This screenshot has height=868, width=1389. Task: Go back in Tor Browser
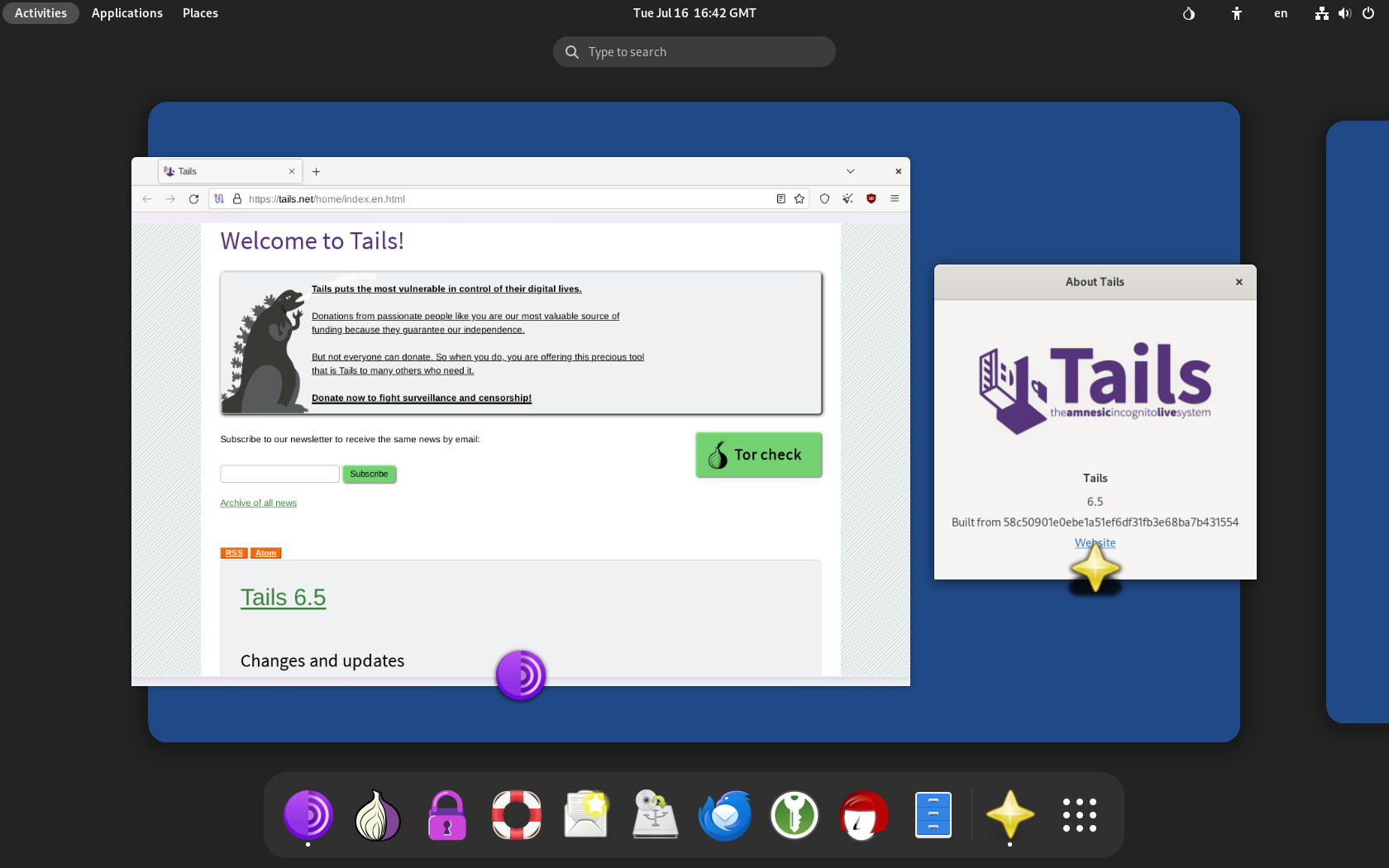click(x=146, y=199)
